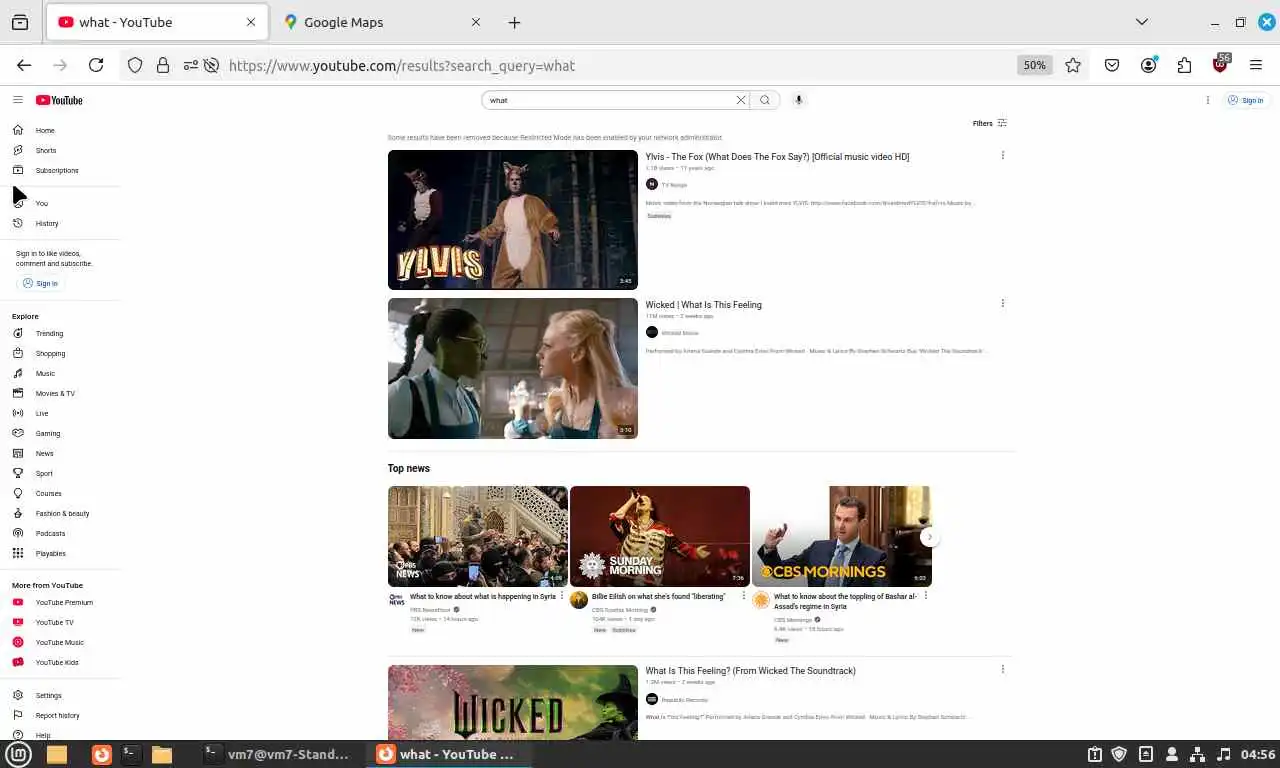Open options menu for Wicked What Is This Feeling
Screen dimensions: 1280x768
click(x=1003, y=303)
